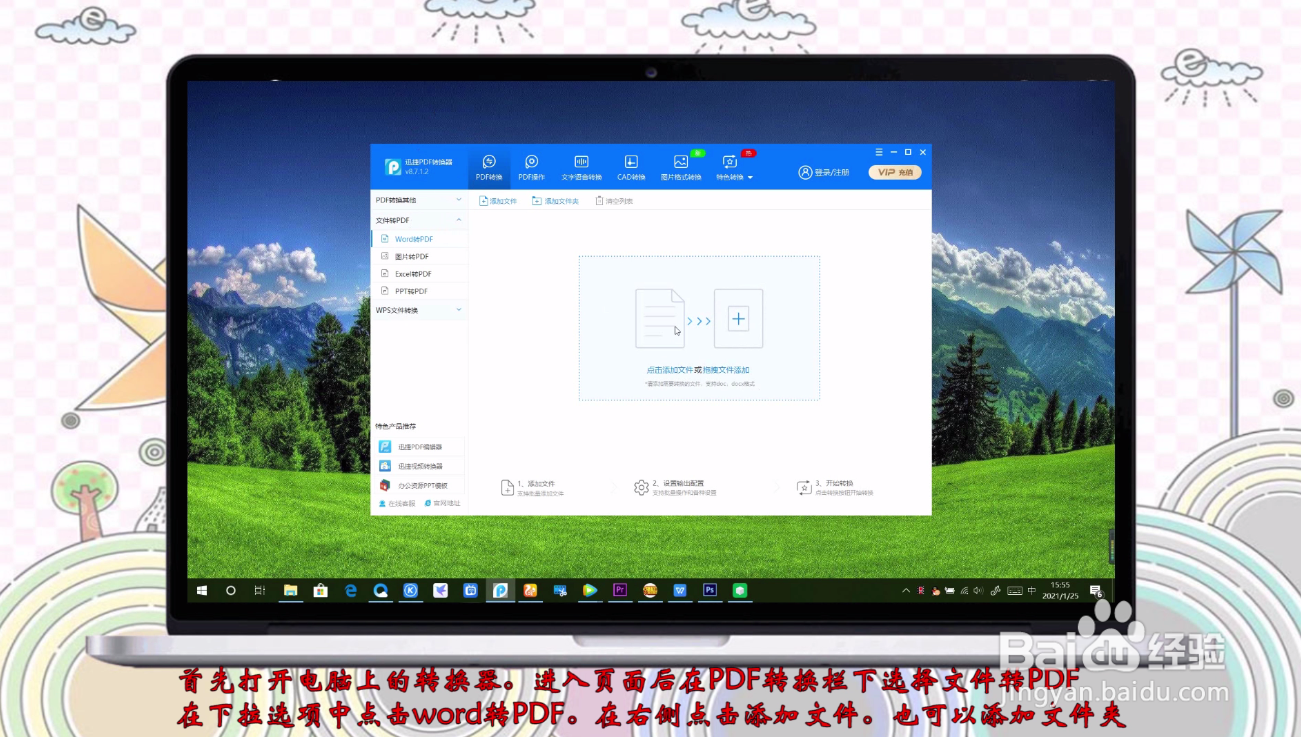This screenshot has width=1301, height=737.
Task: Open File Explorer from the taskbar
Action: tap(291, 591)
